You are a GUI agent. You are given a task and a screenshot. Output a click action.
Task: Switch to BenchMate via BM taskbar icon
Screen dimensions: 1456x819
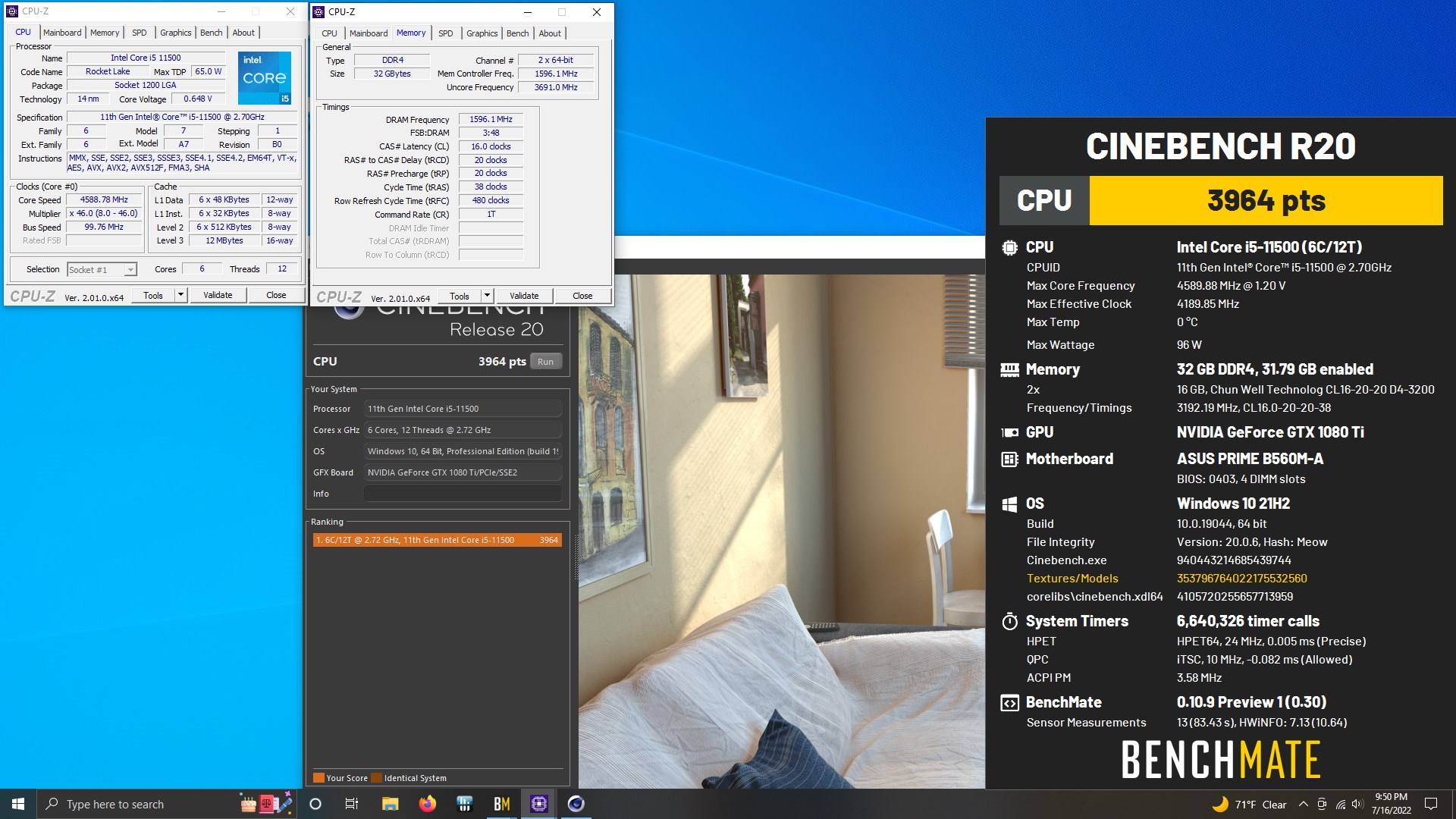tap(501, 804)
